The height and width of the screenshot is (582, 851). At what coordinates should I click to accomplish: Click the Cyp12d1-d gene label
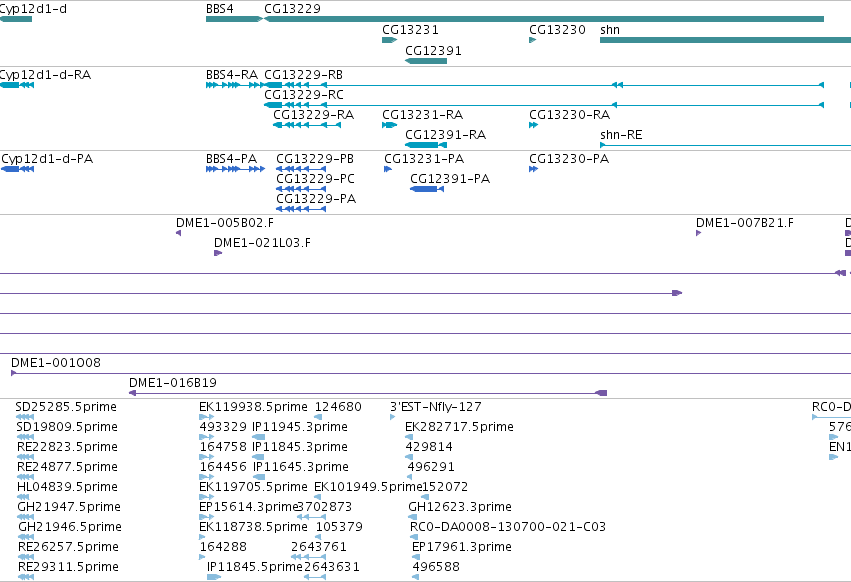point(33,9)
